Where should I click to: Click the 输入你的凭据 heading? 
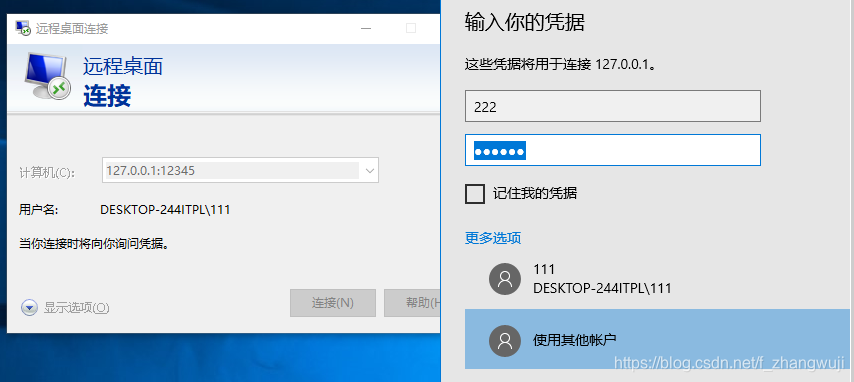point(524,23)
